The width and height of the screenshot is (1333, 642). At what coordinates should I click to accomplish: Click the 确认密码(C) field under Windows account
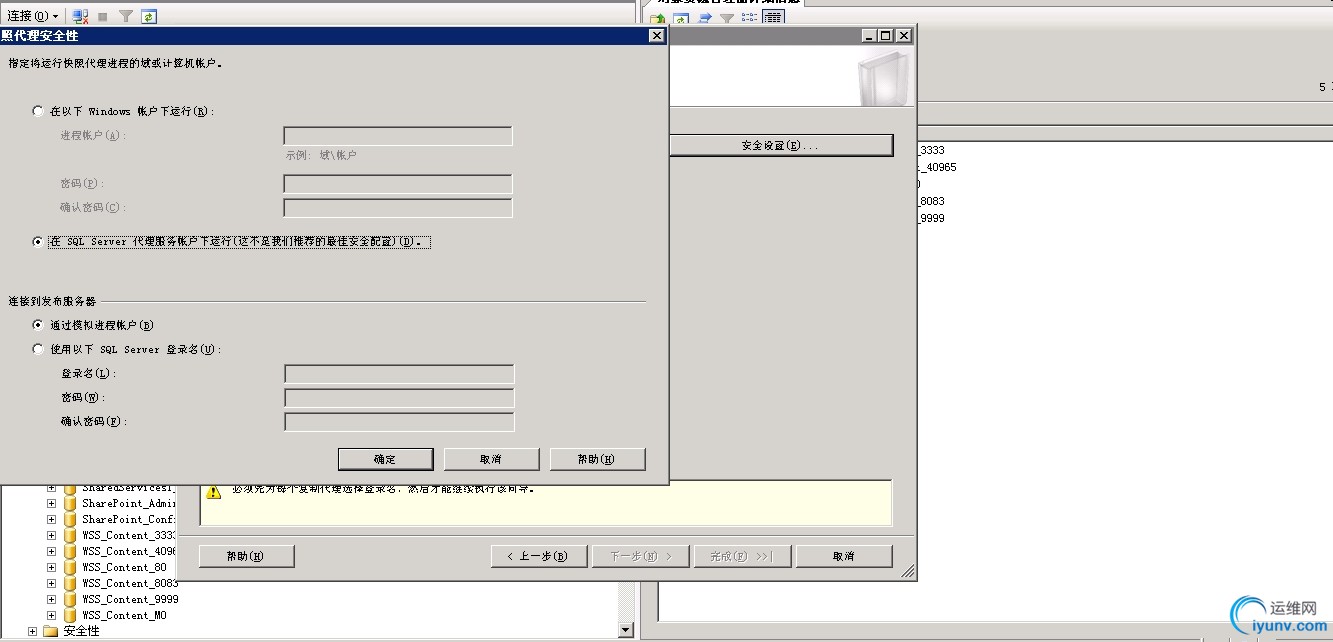click(x=398, y=208)
